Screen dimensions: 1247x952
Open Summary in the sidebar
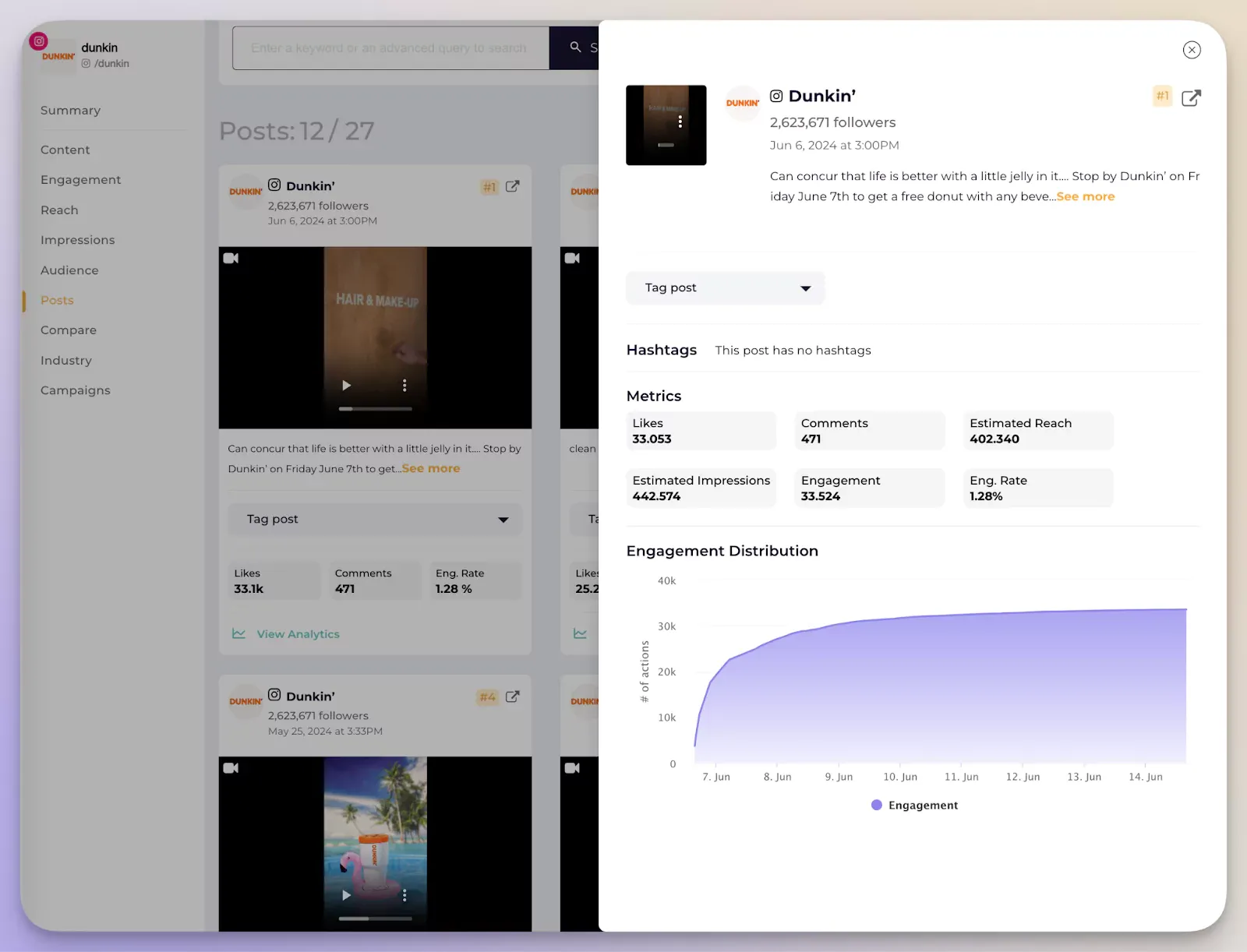coord(70,111)
